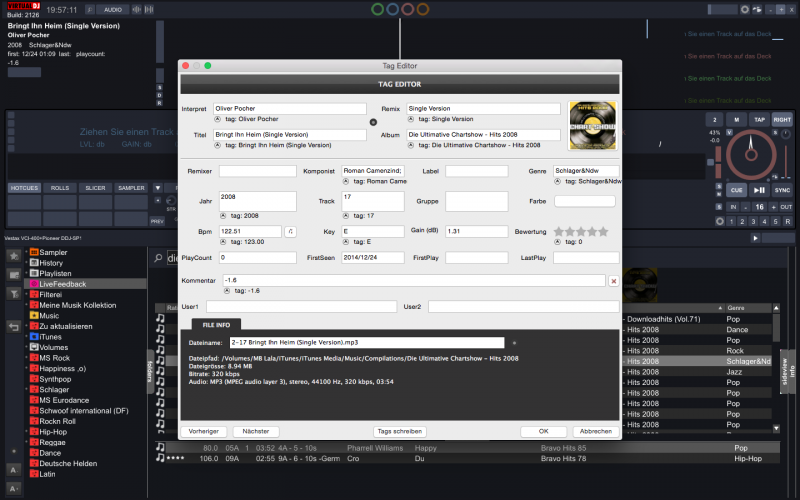
Task: Click loop circle icon on right deck
Action: pyautogui.click(x=720, y=221)
